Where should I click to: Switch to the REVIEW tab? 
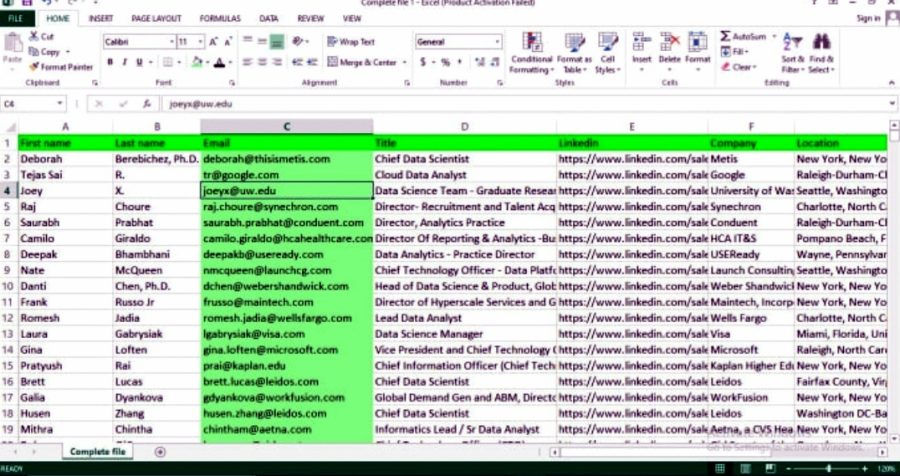[311, 18]
